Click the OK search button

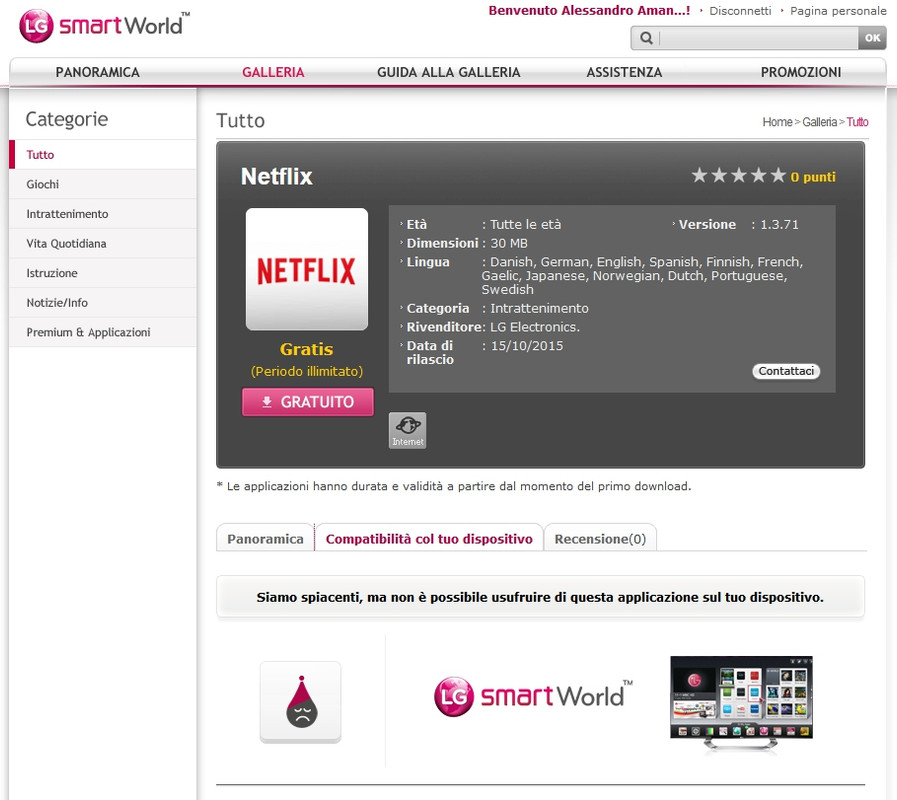(872, 38)
